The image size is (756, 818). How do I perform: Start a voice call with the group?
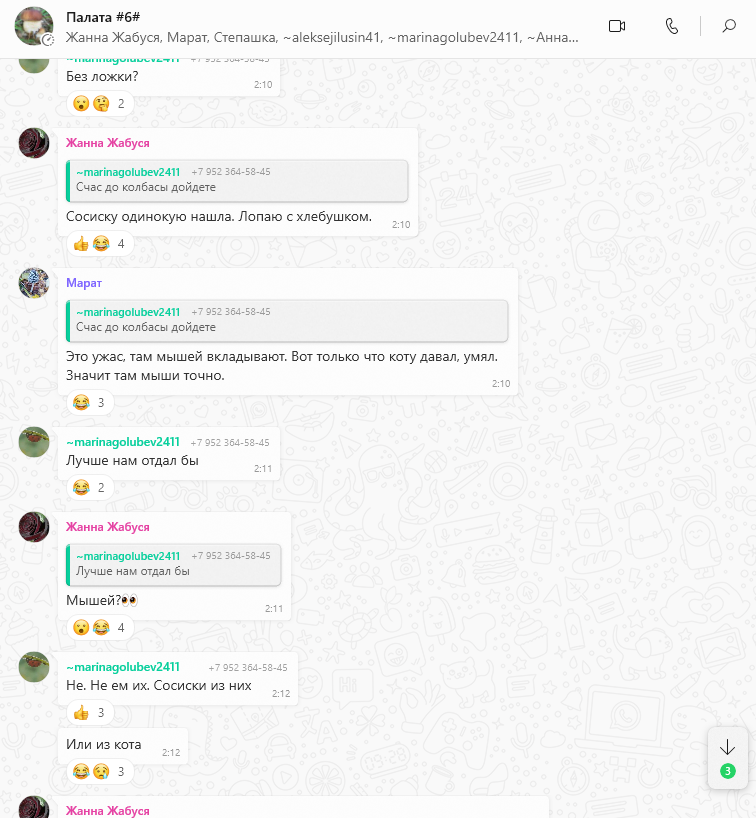coord(672,26)
